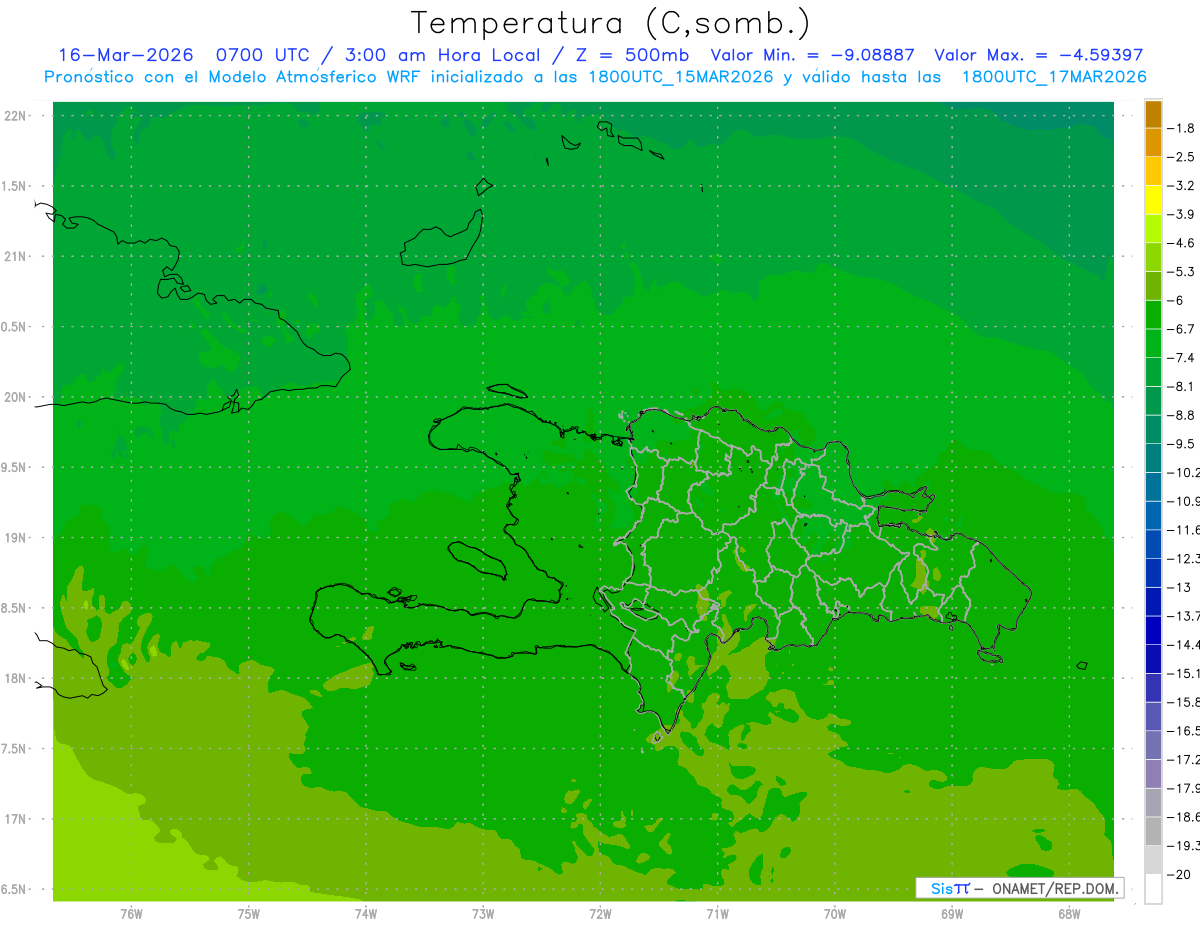This screenshot has width=1200, height=927.
Task: Click the -9.5 colorbar label
Action: (1181, 444)
